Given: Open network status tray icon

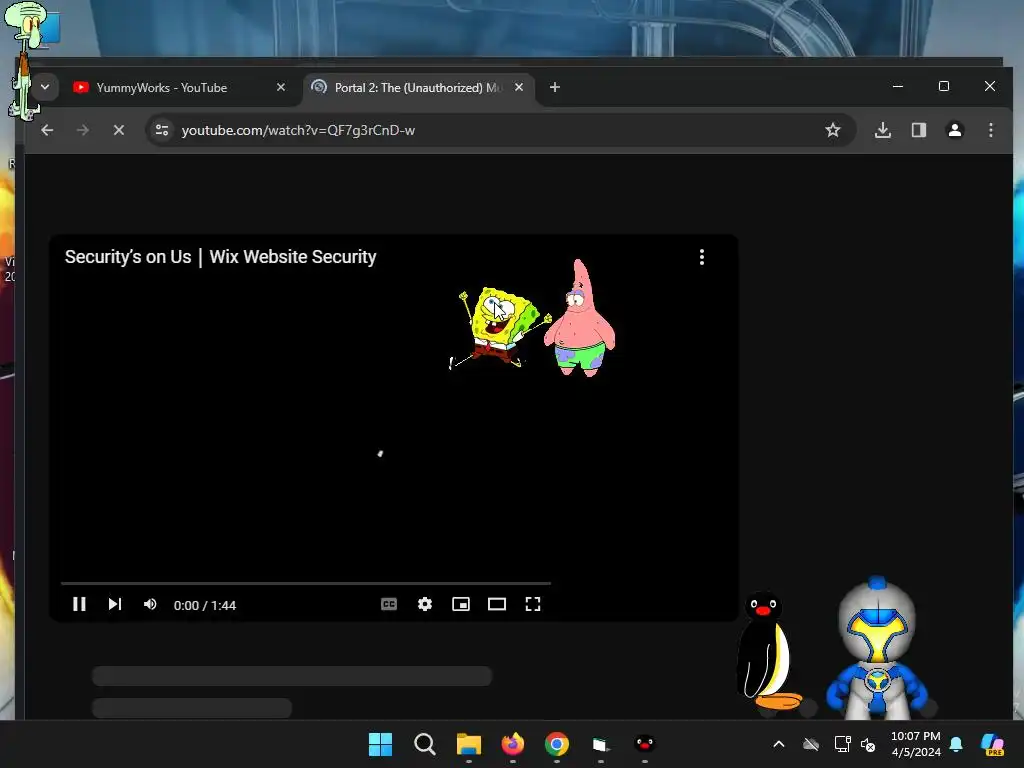Looking at the screenshot, I should 842,744.
